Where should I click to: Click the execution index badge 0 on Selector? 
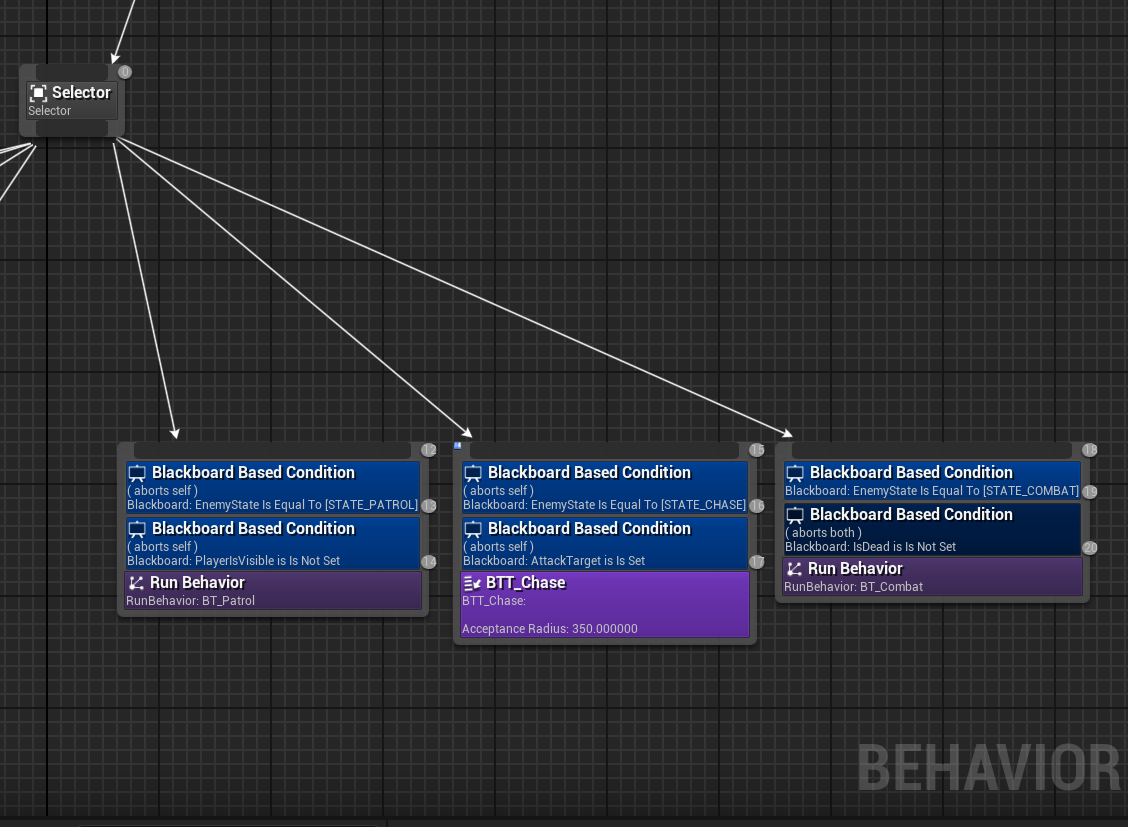click(125, 72)
